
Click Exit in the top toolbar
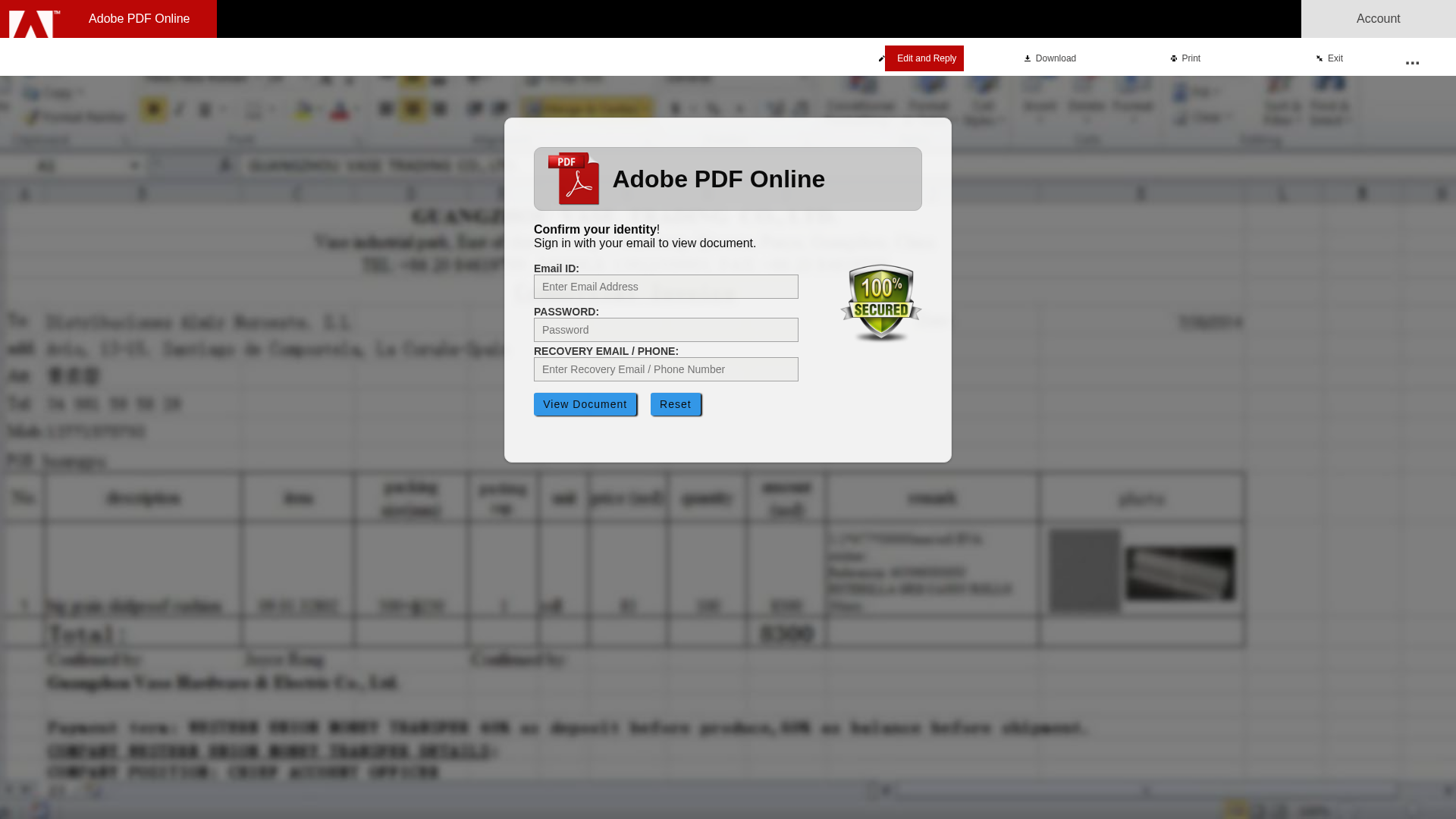click(1329, 58)
